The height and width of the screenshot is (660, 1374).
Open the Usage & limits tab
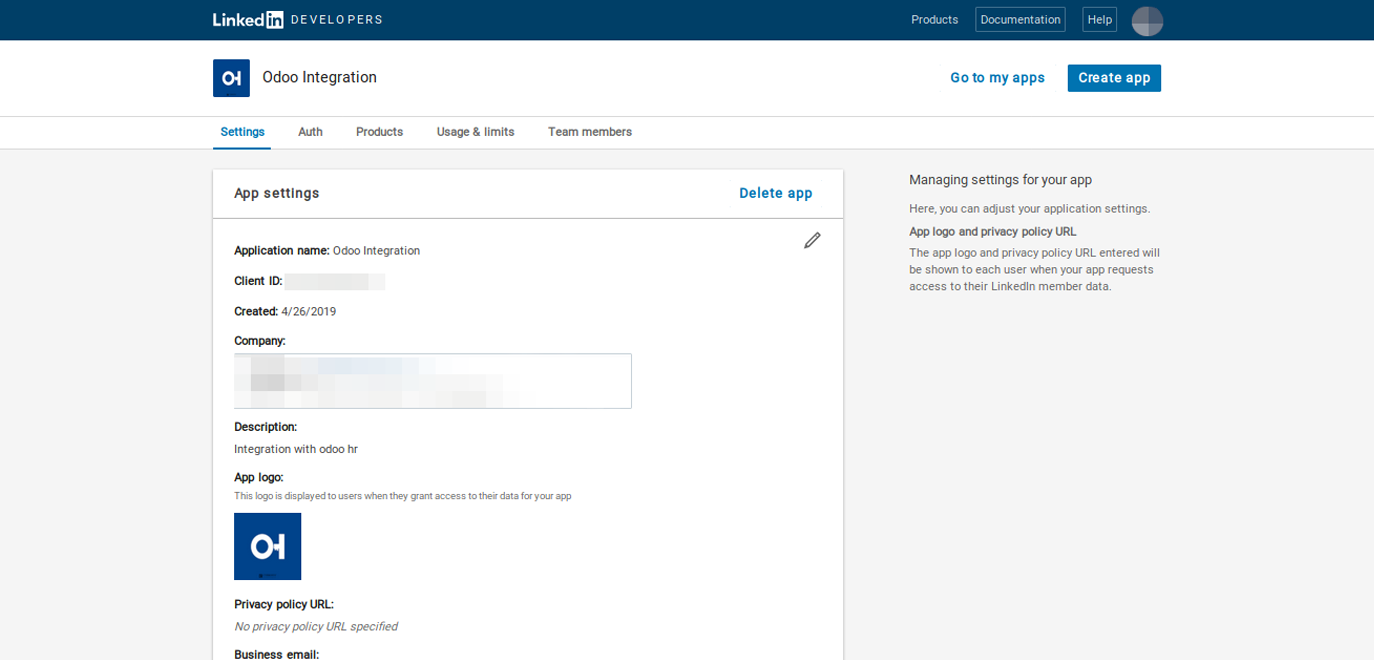(475, 132)
